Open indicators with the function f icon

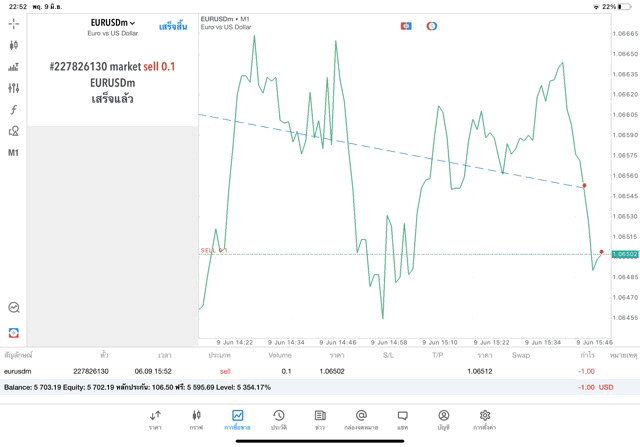(x=14, y=110)
